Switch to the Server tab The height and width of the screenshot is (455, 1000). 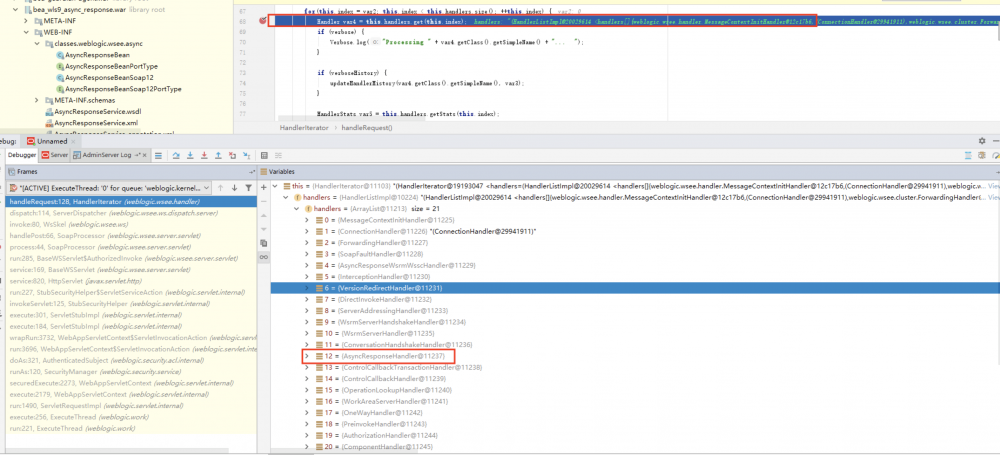click(x=55, y=155)
